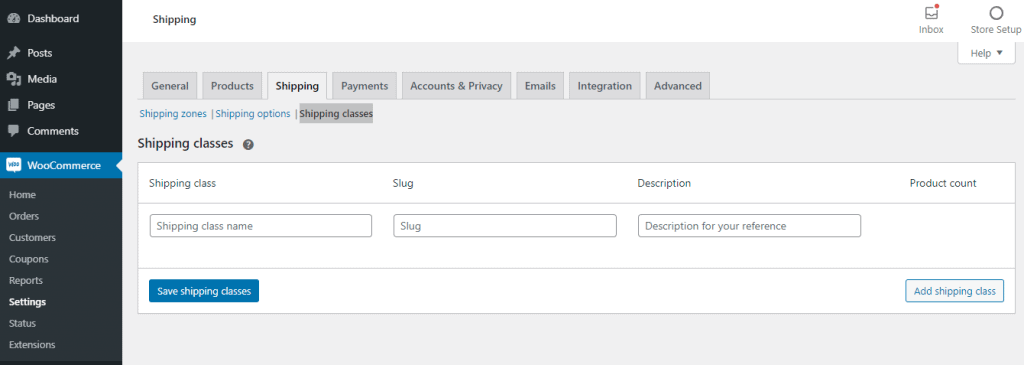Switch to the Products tab
This screenshot has width=1024, height=365.
[x=232, y=86]
